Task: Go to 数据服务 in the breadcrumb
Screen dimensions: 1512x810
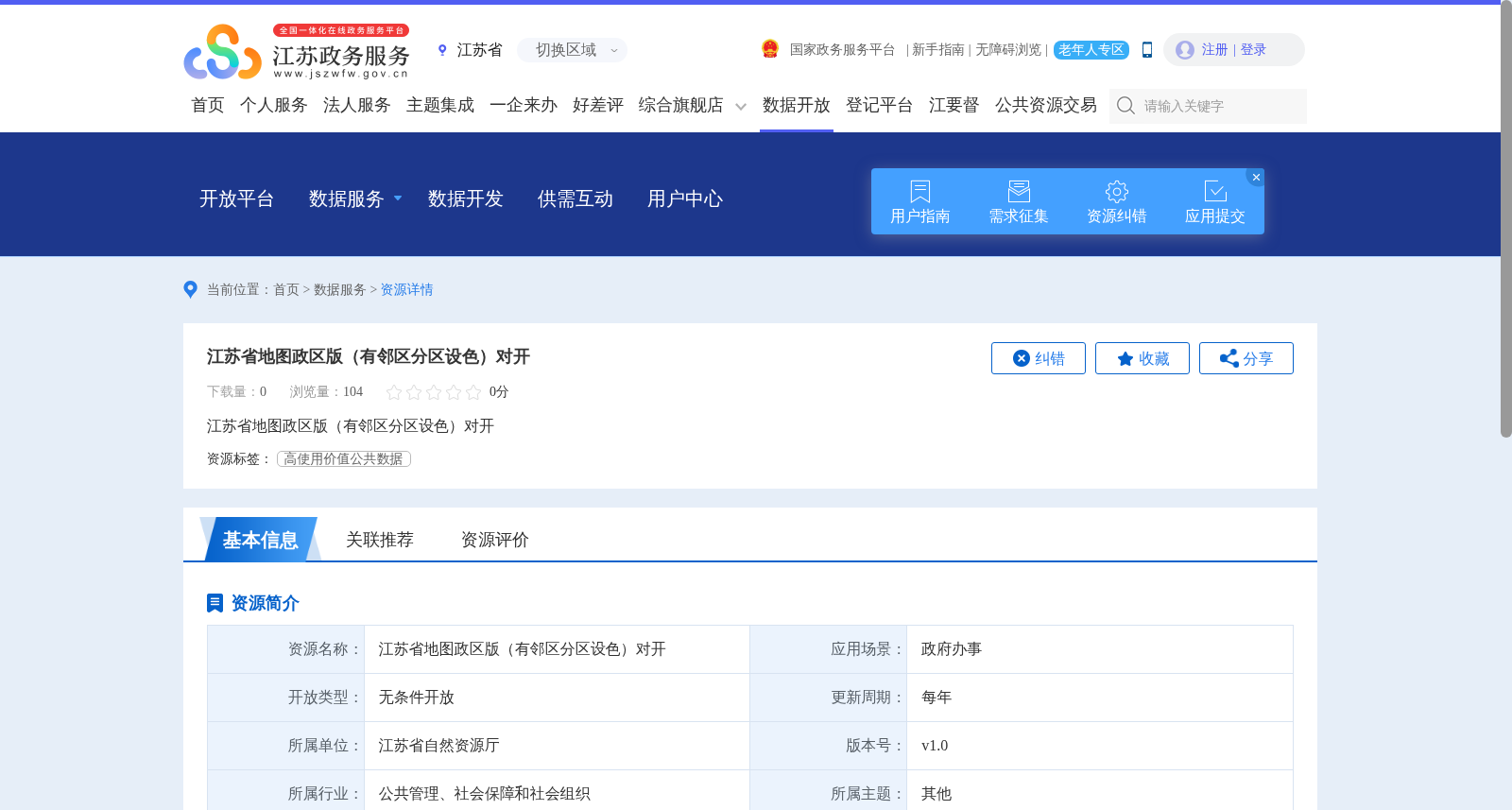Action: tap(339, 290)
